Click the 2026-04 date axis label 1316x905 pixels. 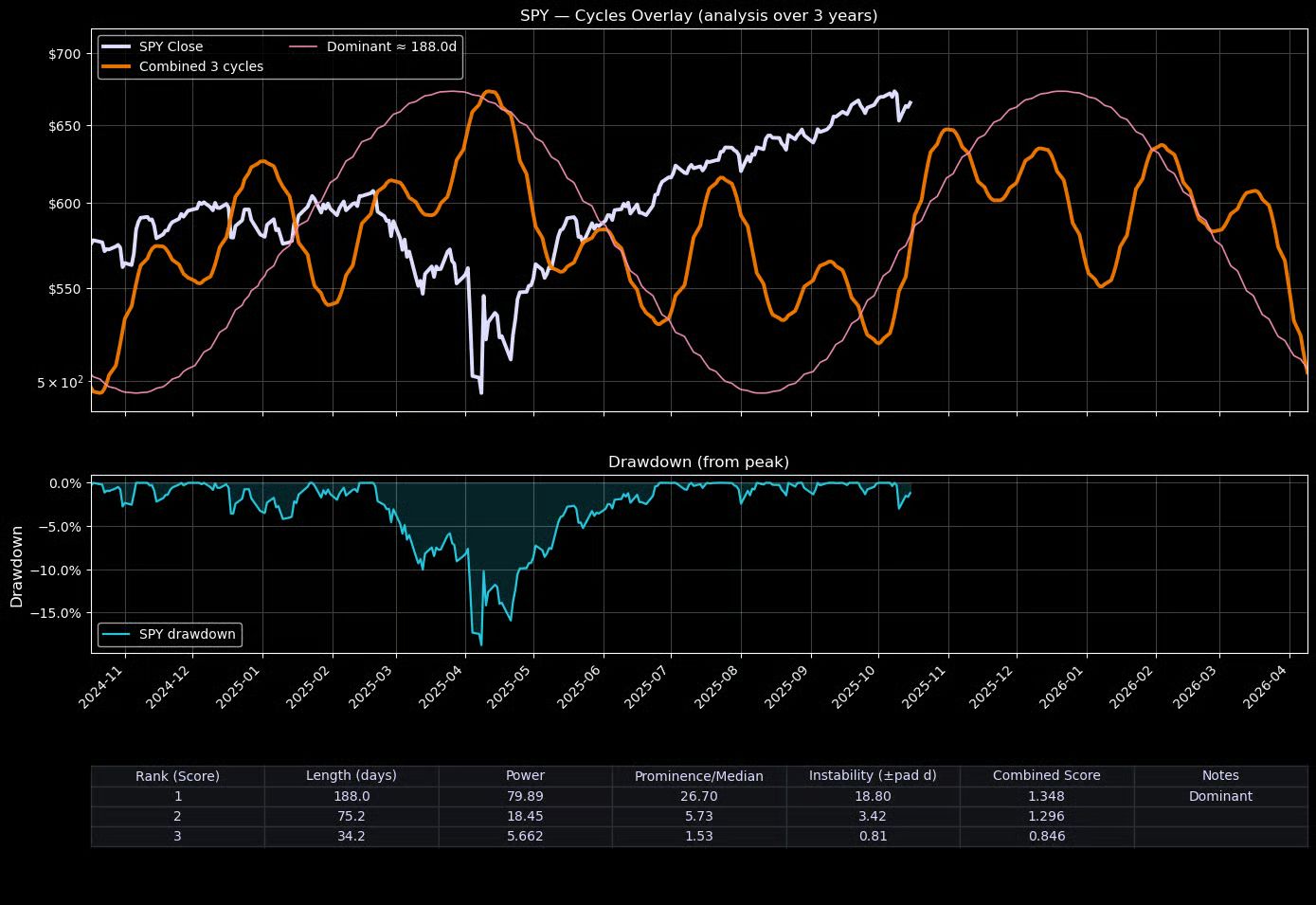[1265, 686]
